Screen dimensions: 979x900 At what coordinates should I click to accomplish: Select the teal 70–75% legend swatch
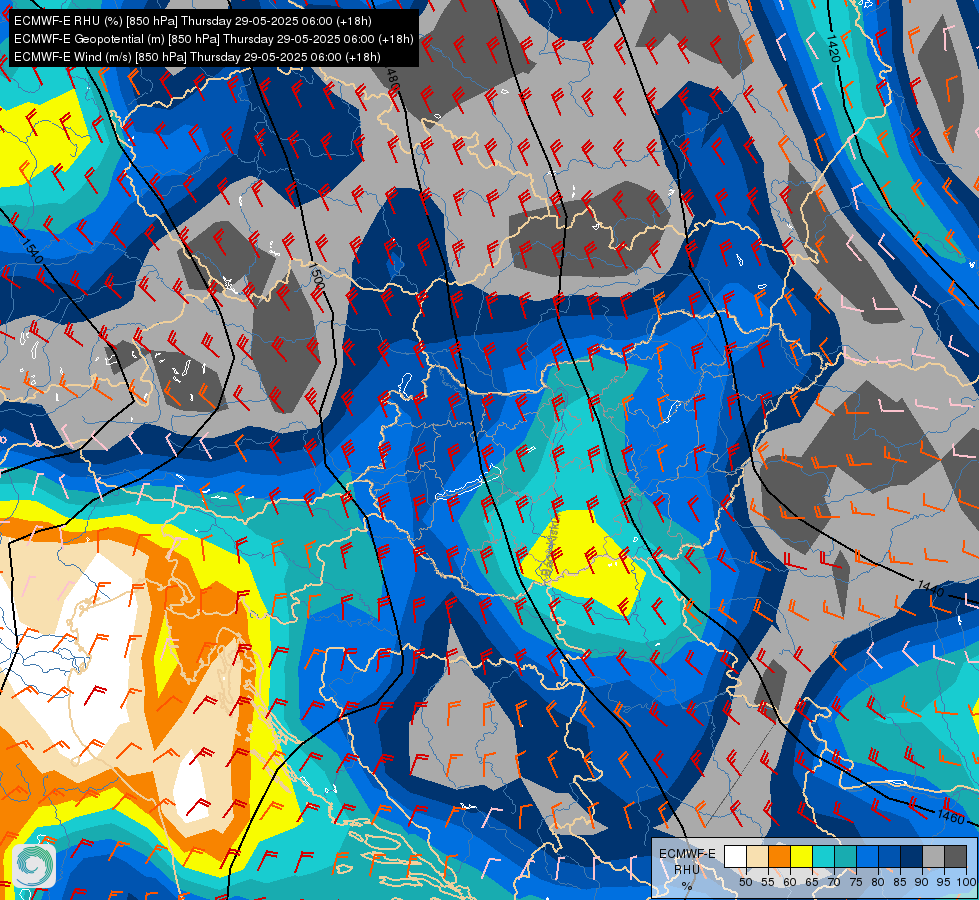845,856
